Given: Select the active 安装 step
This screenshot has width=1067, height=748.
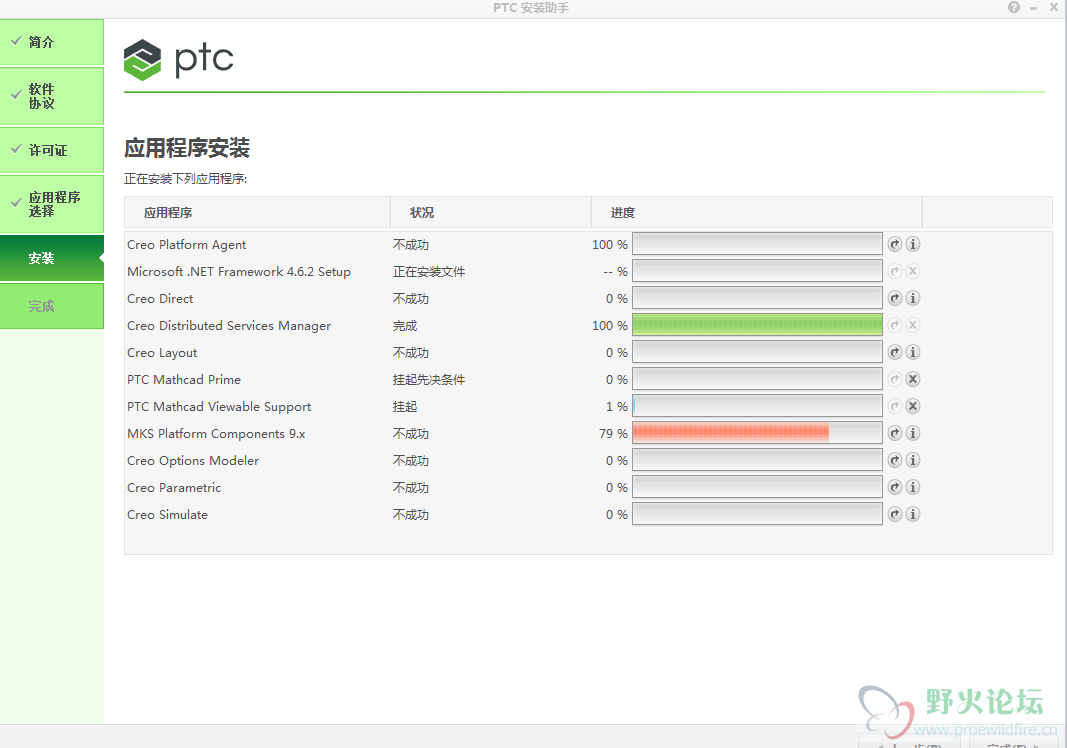Looking at the screenshot, I should 52,258.
